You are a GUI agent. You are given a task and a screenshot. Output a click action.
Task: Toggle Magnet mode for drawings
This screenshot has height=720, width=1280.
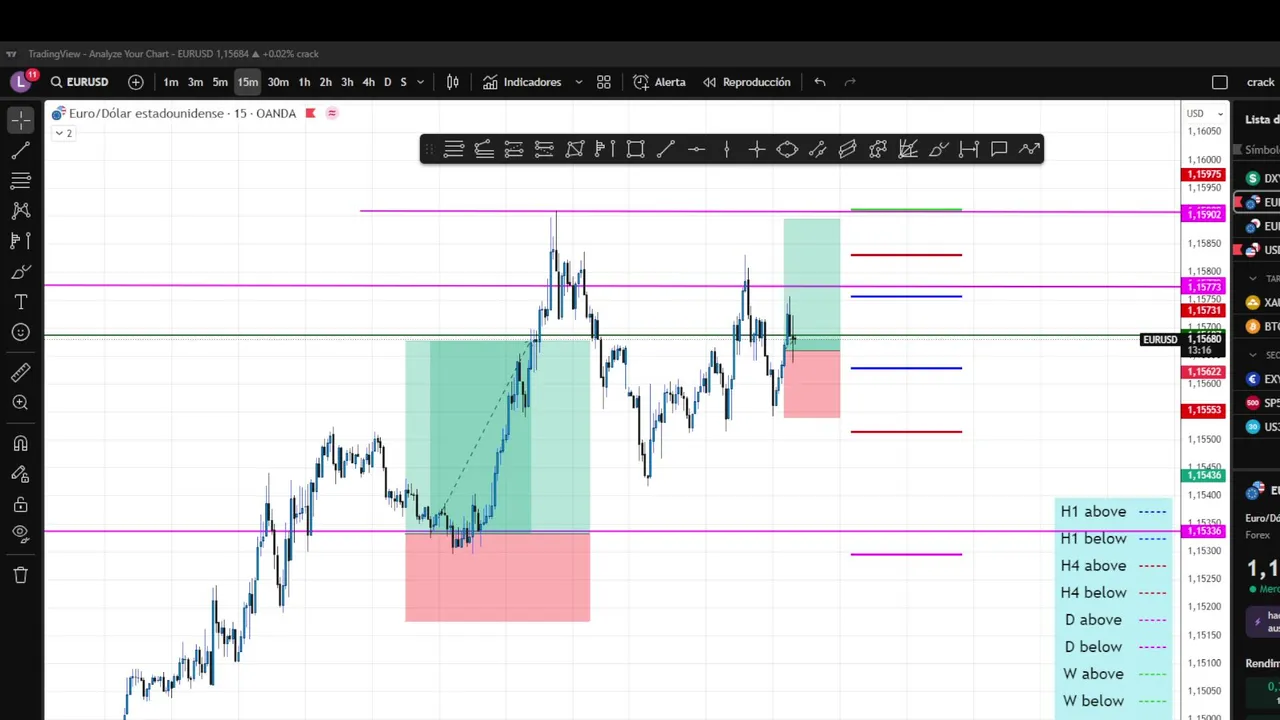21,444
